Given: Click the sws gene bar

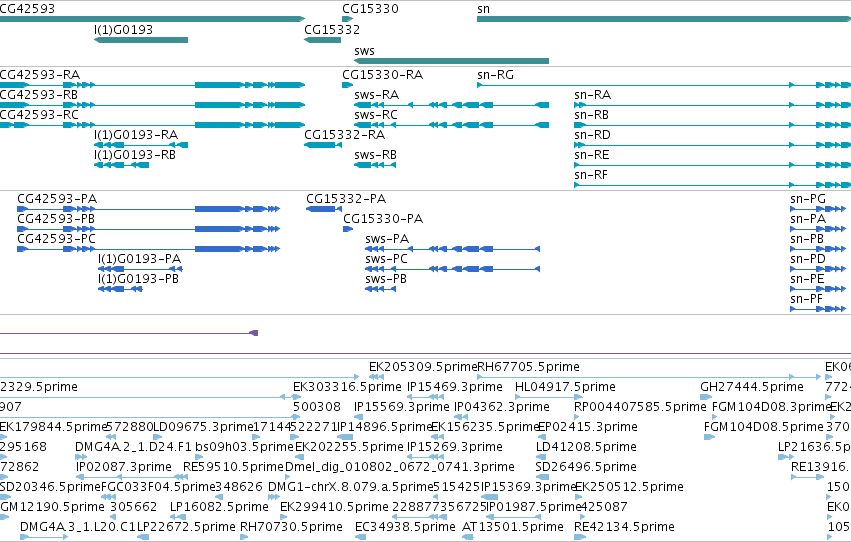Looking at the screenshot, I should (x=452, y=61).
